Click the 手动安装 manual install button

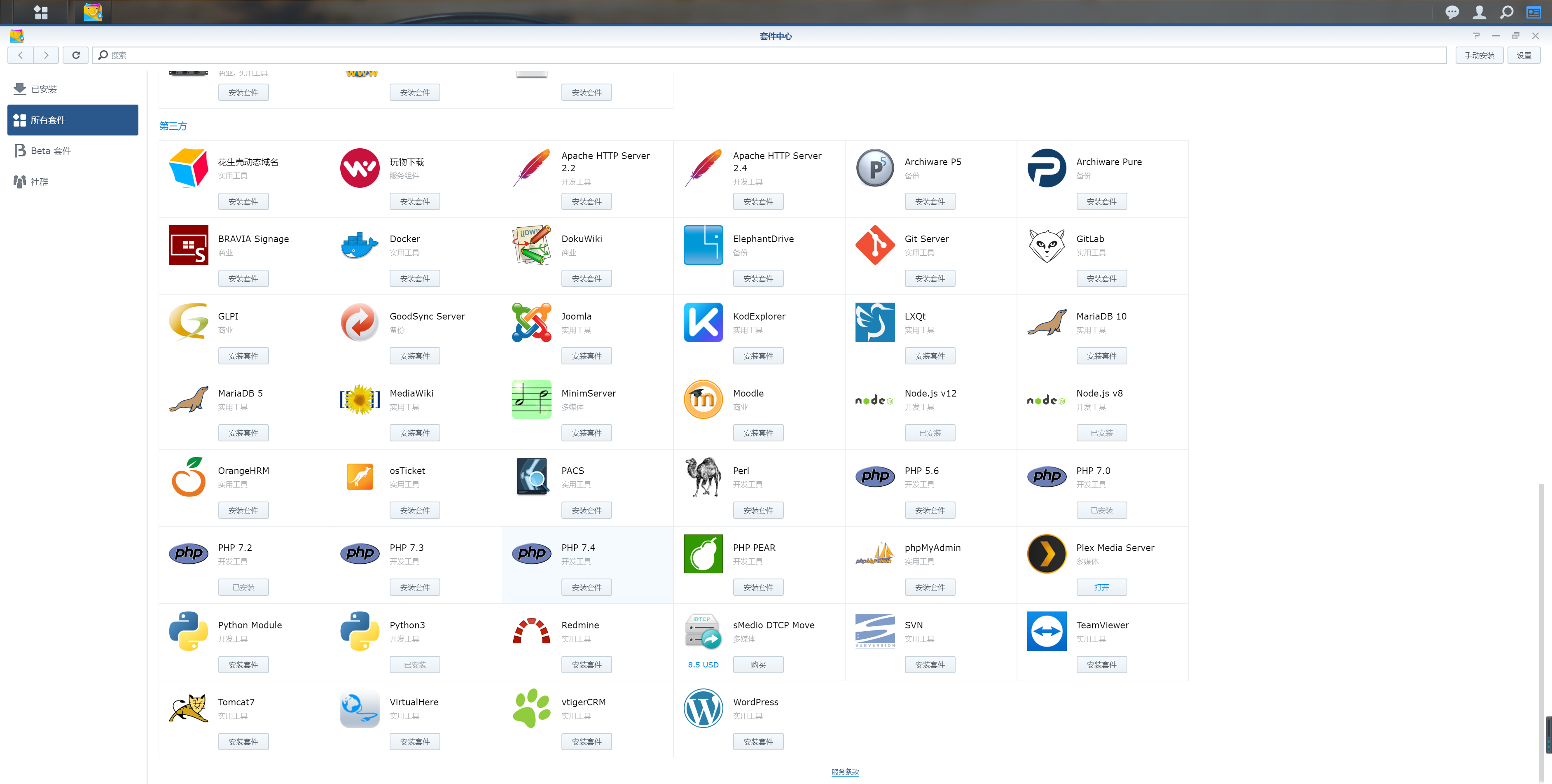pyautogui.click(x=1479, y=55)
